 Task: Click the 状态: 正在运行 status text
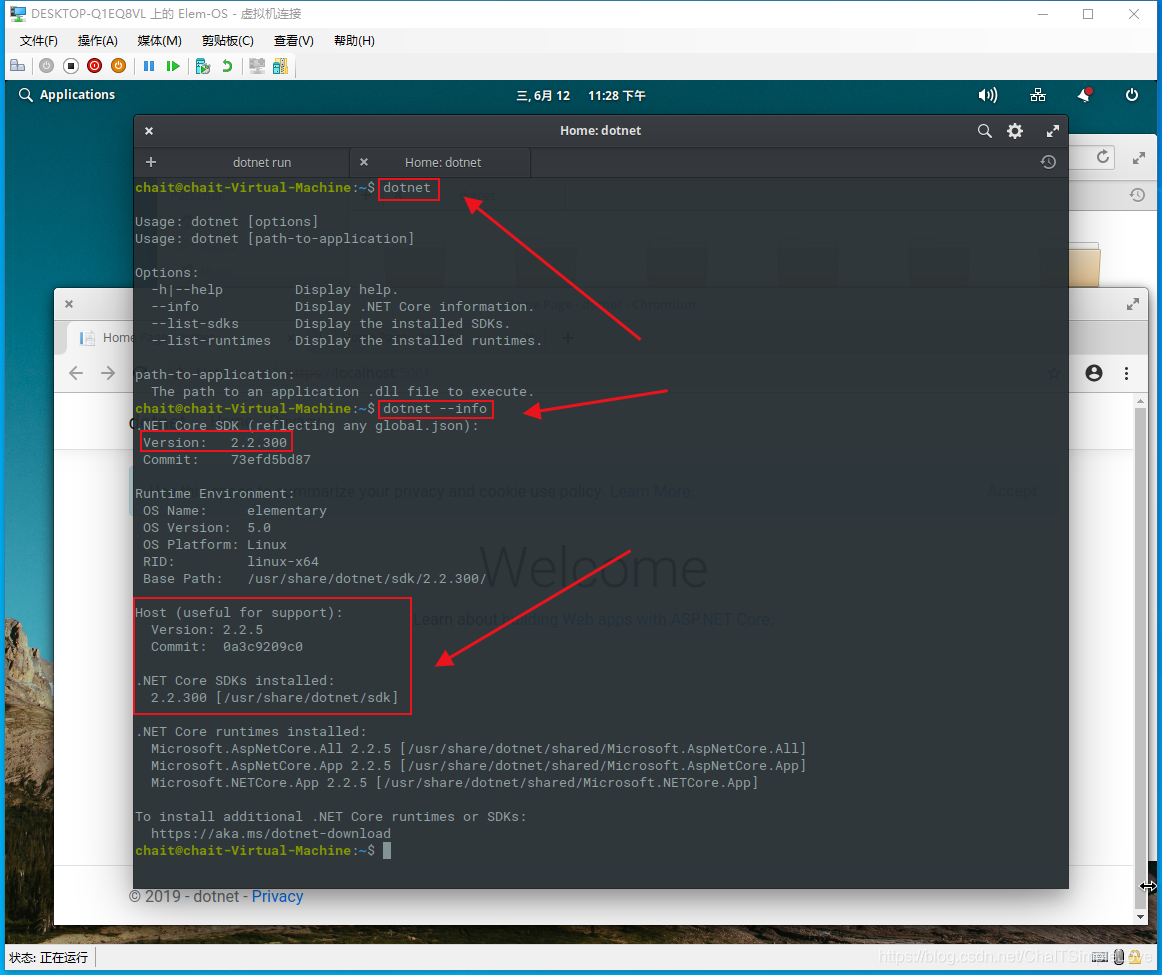pyautogui.click(x=49, y=957)
